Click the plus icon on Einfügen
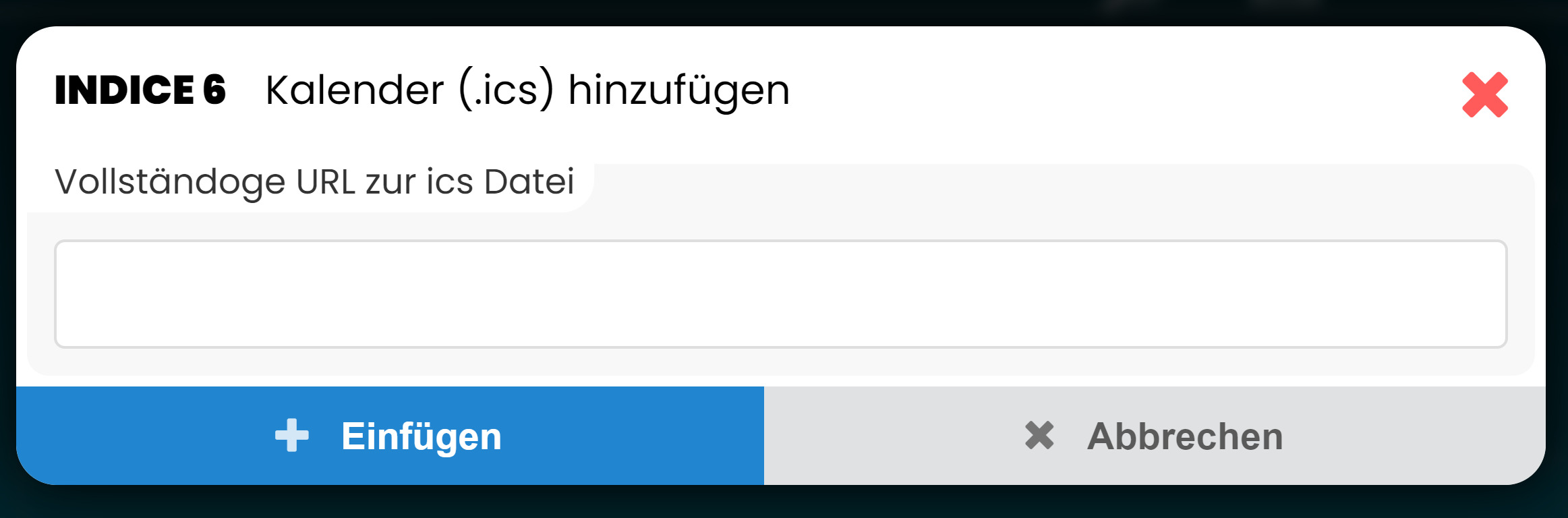Screen dimensions: 1568x518 pyautogui.click(x=292, y=435)
